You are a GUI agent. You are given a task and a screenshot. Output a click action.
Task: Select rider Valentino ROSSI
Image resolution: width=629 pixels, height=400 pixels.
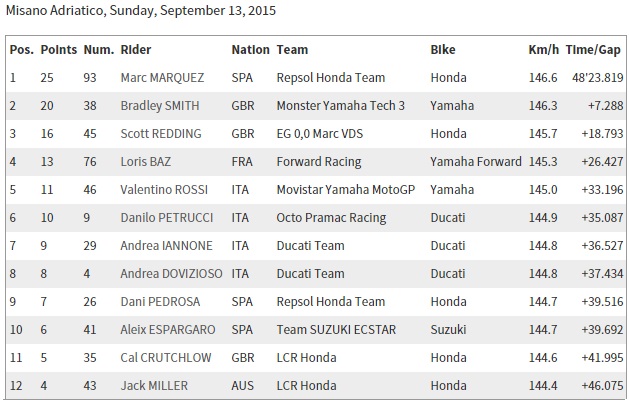pyautogui.click(x=160, y=189)
